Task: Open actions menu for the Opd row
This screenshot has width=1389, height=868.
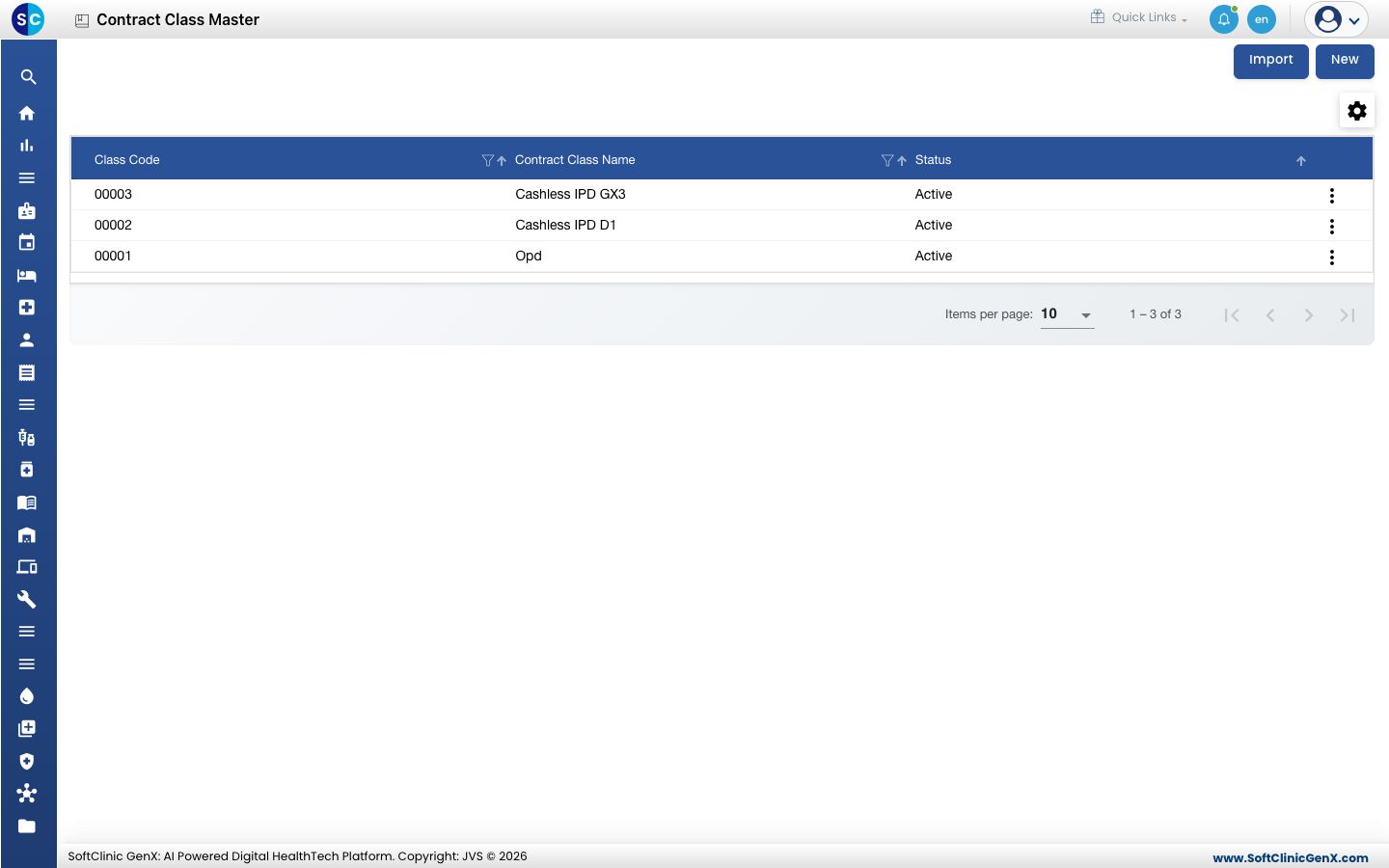Action: (1332, 258)
